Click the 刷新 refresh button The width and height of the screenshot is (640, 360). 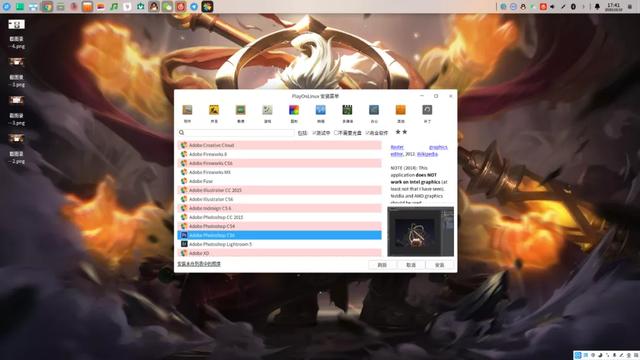click(382, 265)
